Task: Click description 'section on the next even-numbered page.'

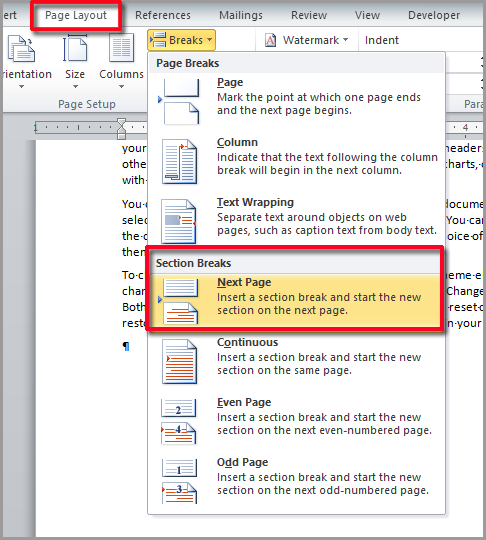Action: click(324, 430)
